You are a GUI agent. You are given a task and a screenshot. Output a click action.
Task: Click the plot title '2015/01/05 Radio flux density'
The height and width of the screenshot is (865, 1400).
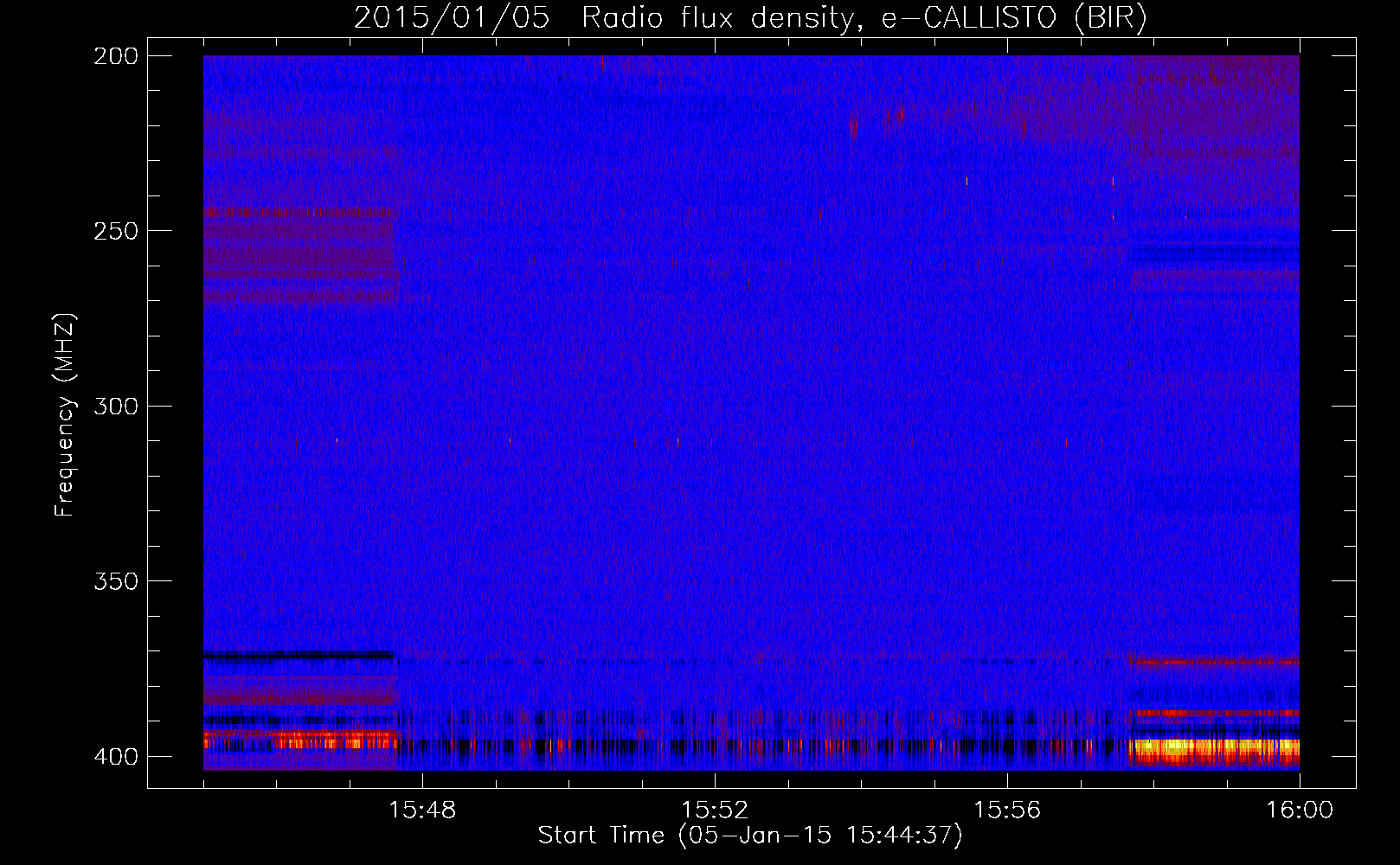751,17
